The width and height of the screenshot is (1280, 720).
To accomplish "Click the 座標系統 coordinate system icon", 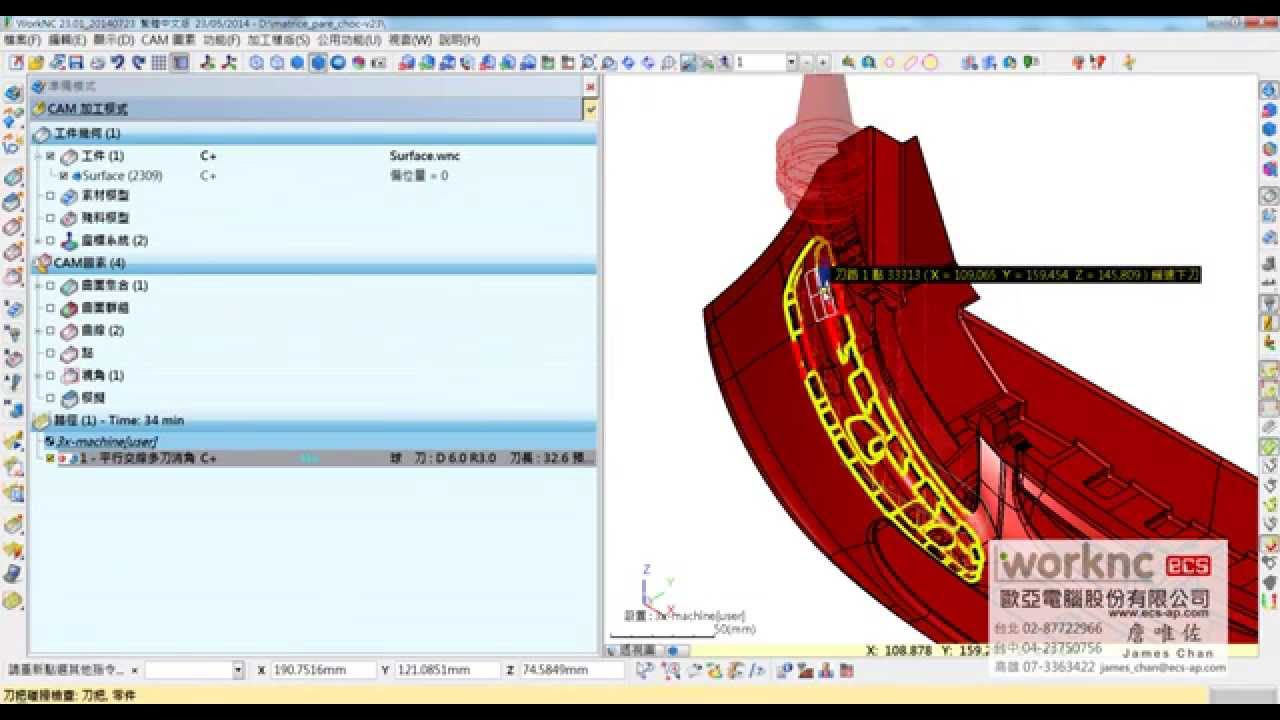I will 68,240.
